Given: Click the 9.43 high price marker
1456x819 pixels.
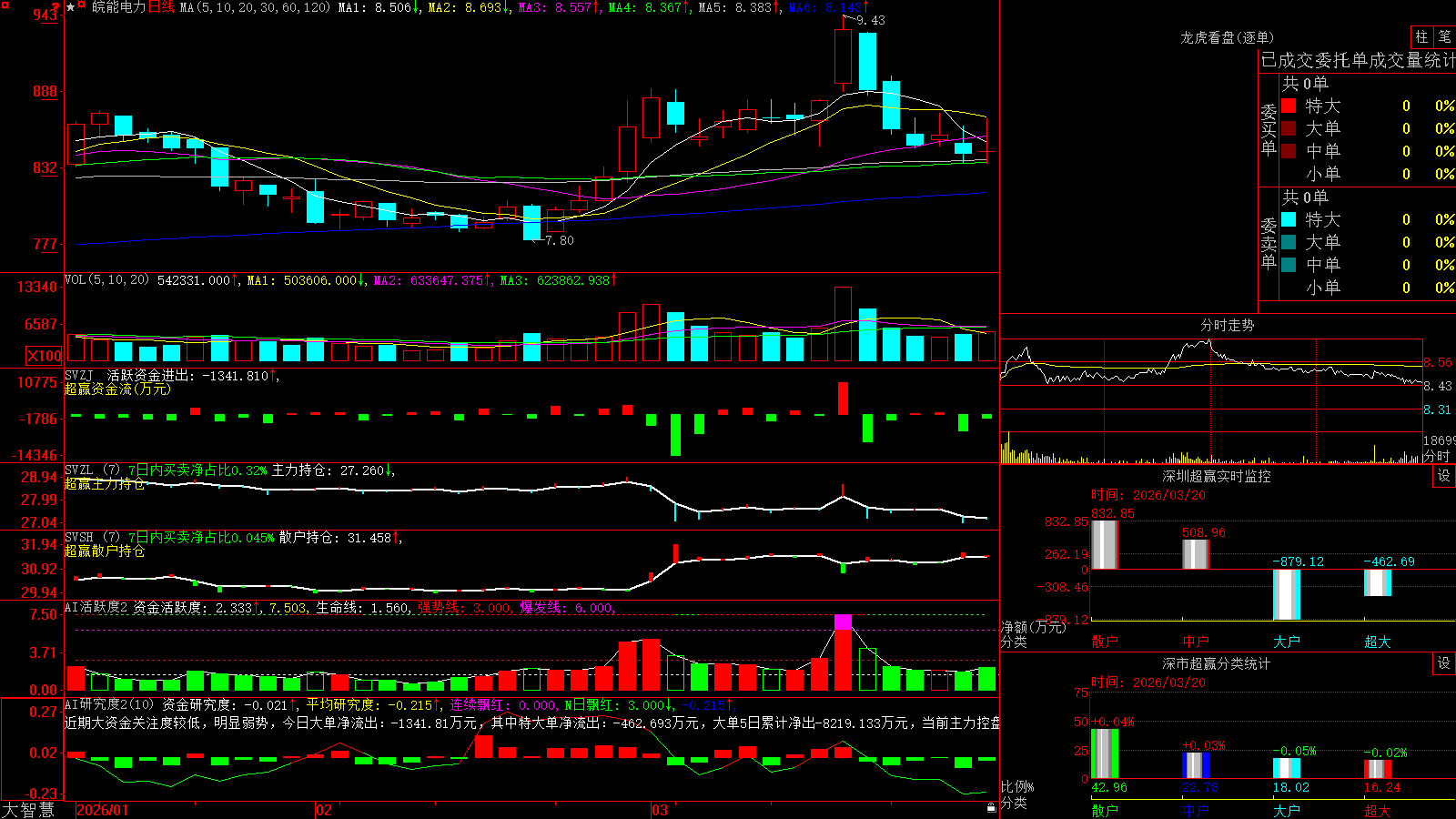Looking at the screenshot, I should [871, 20].
